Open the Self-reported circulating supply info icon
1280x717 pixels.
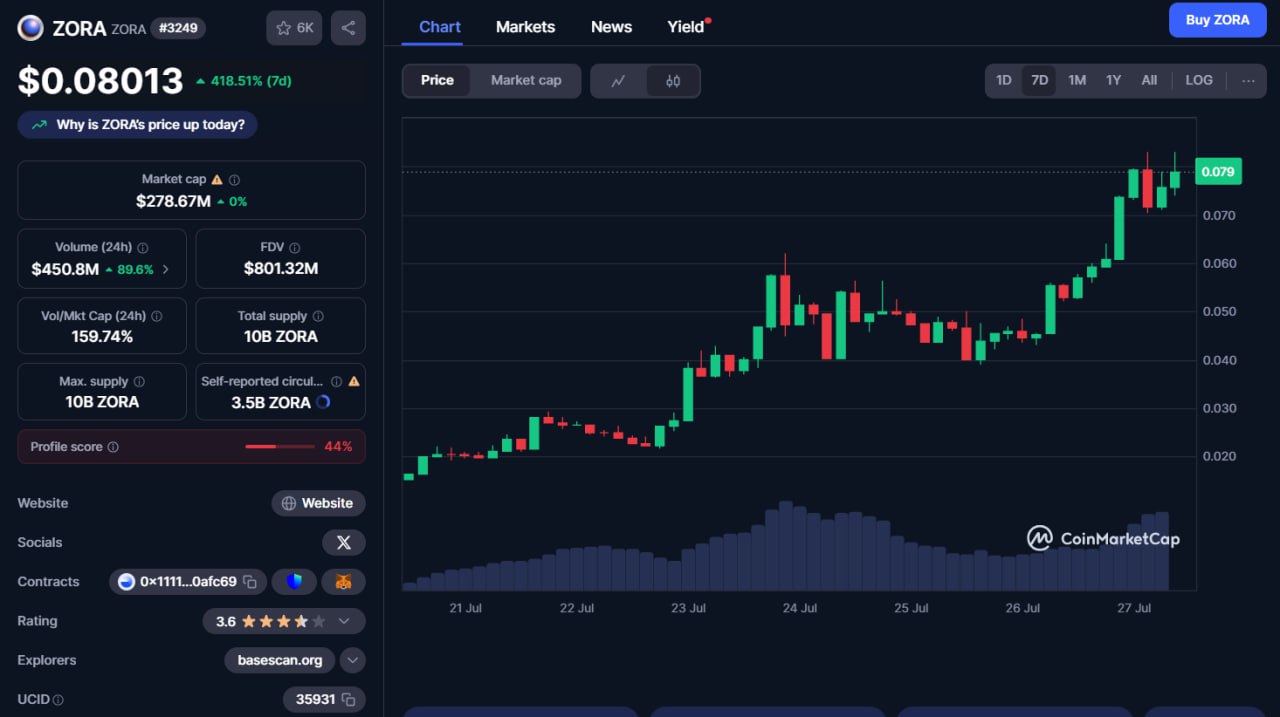(x=337, y=382)
